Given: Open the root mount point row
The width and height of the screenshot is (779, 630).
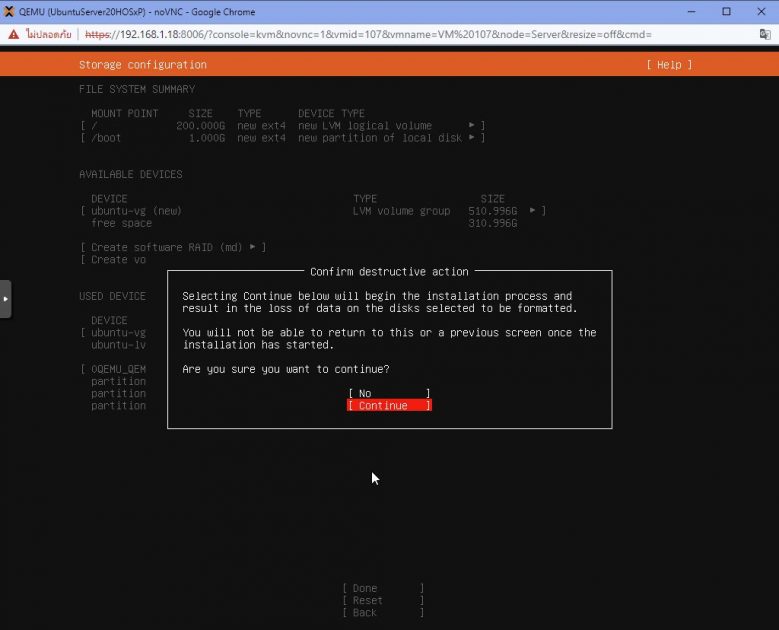Looking at the screenshot, I should (283, 126).
